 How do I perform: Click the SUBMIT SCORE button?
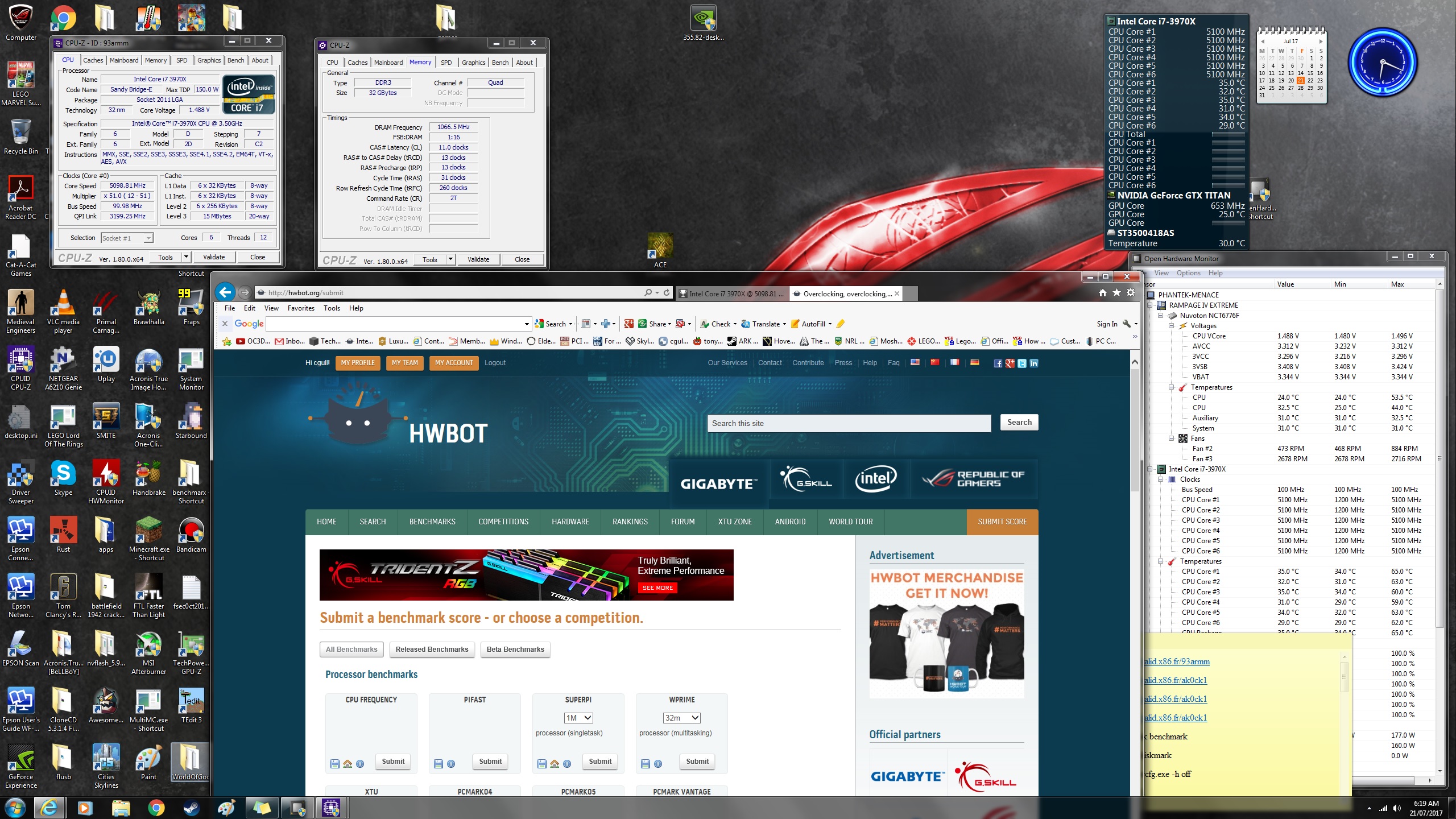tap(1002, 522)
